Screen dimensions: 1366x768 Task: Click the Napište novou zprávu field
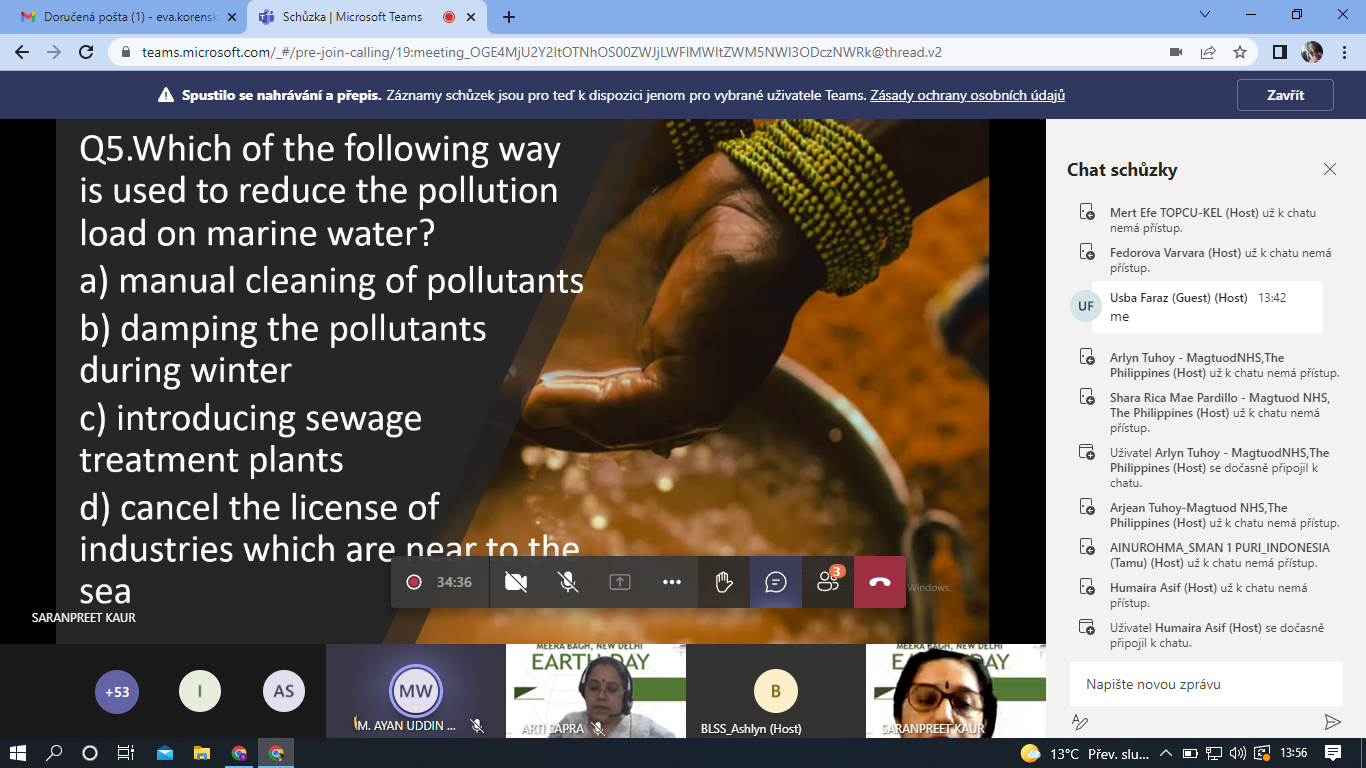click(x=1206, y=685)
